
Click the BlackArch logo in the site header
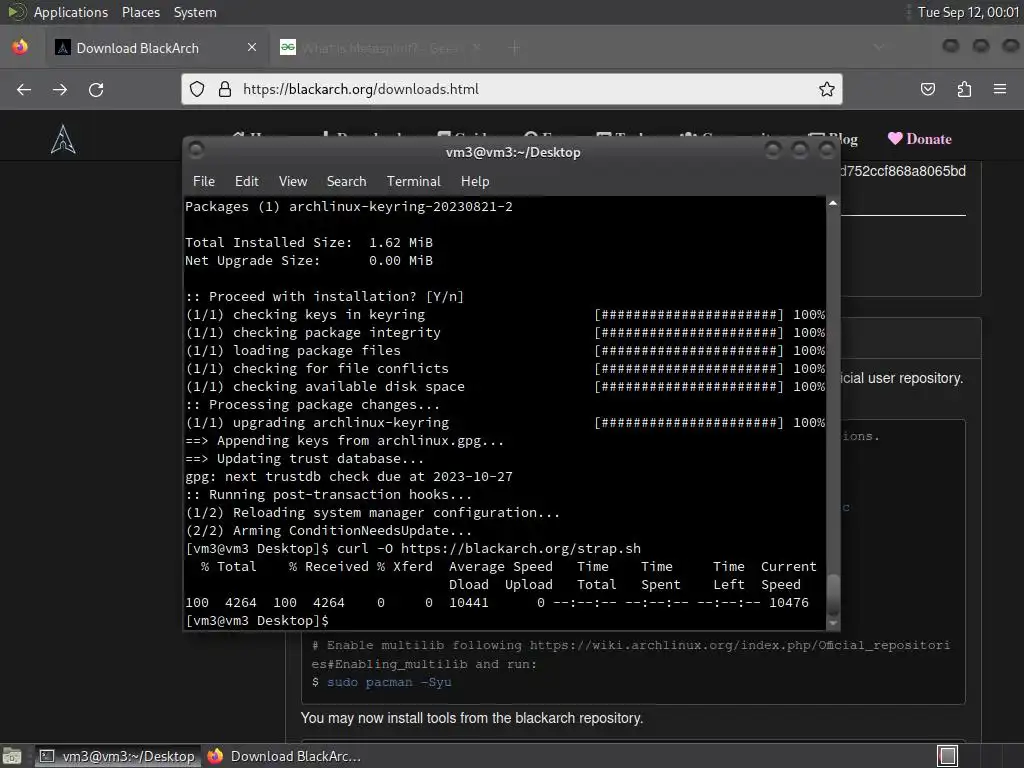pos(63,138)
